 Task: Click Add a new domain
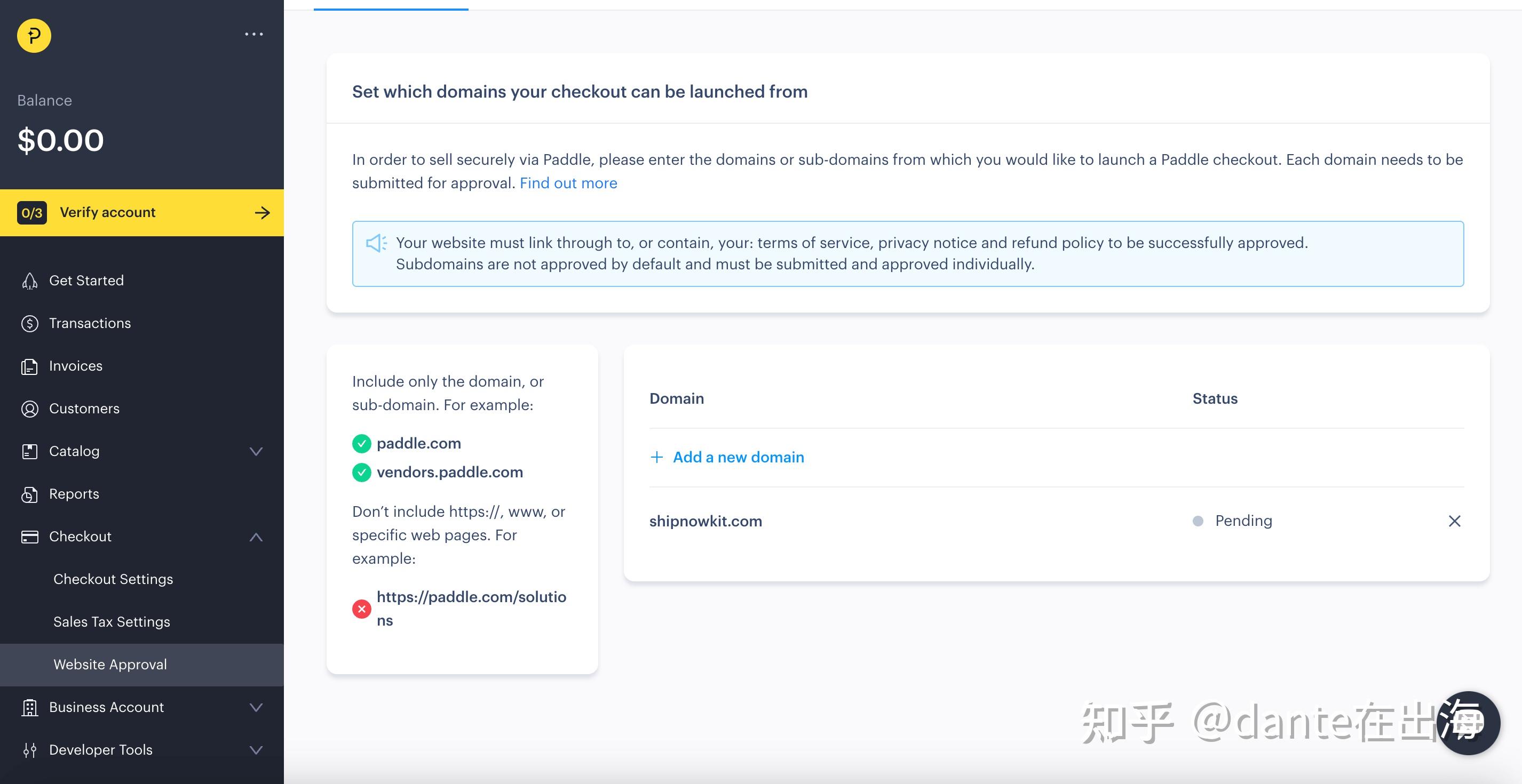(x=738, y=457)
